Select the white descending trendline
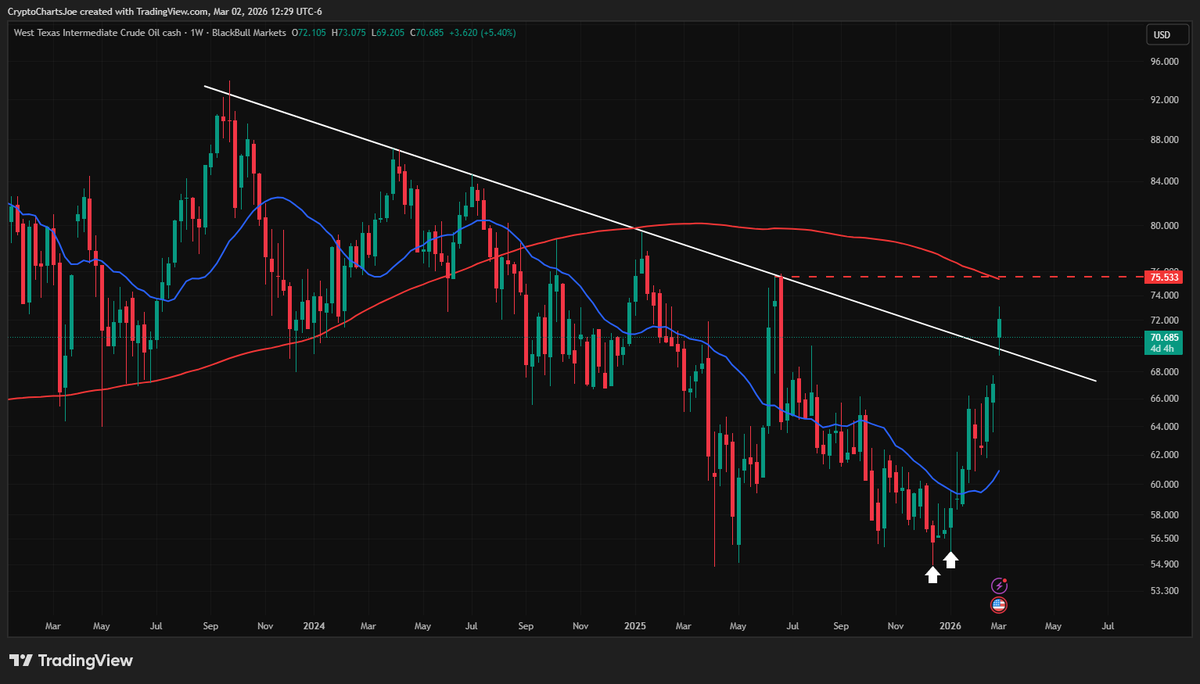1200x684 pixels. click(650, 233)
